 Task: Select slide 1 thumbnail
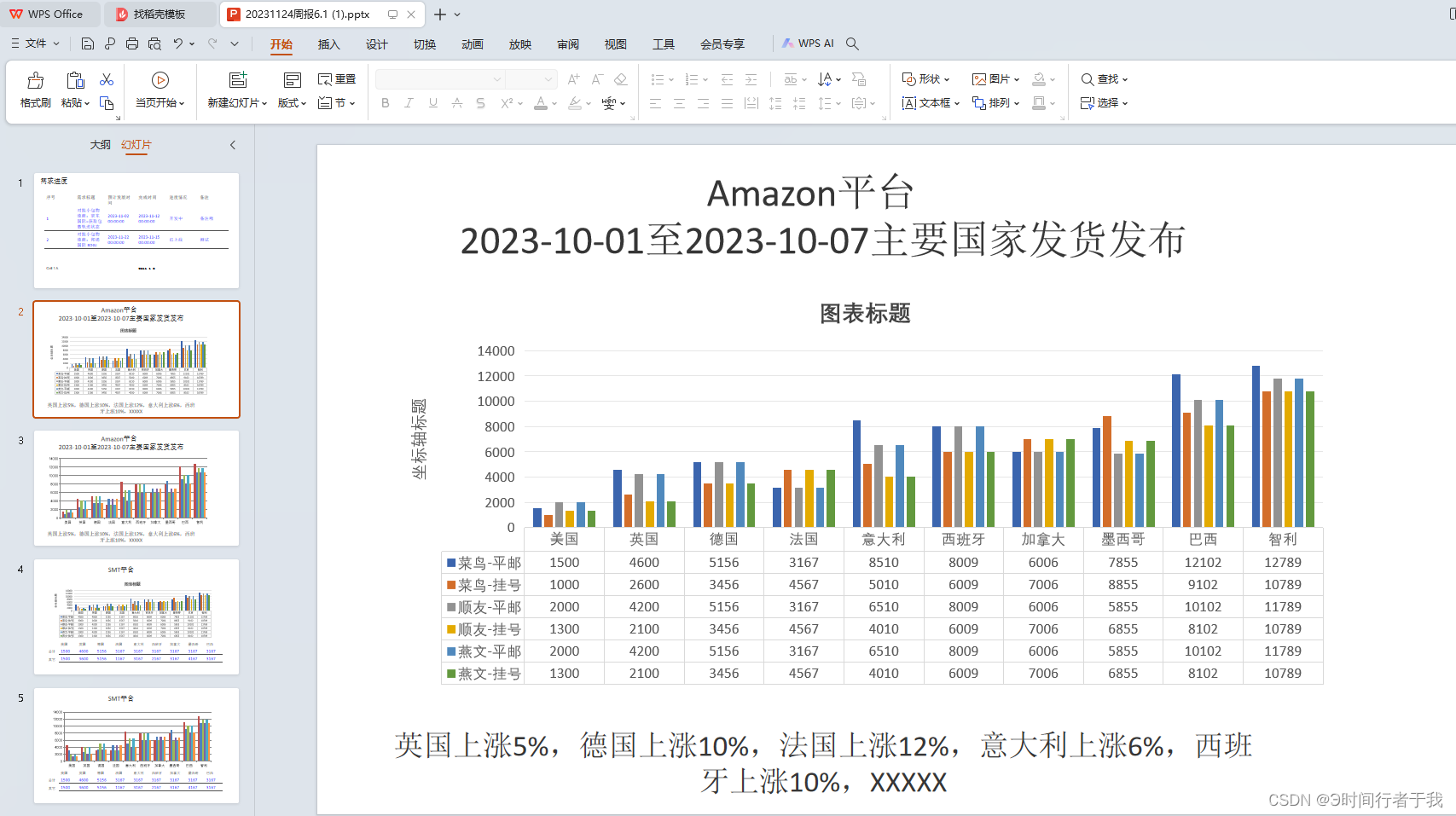point(136,231)
